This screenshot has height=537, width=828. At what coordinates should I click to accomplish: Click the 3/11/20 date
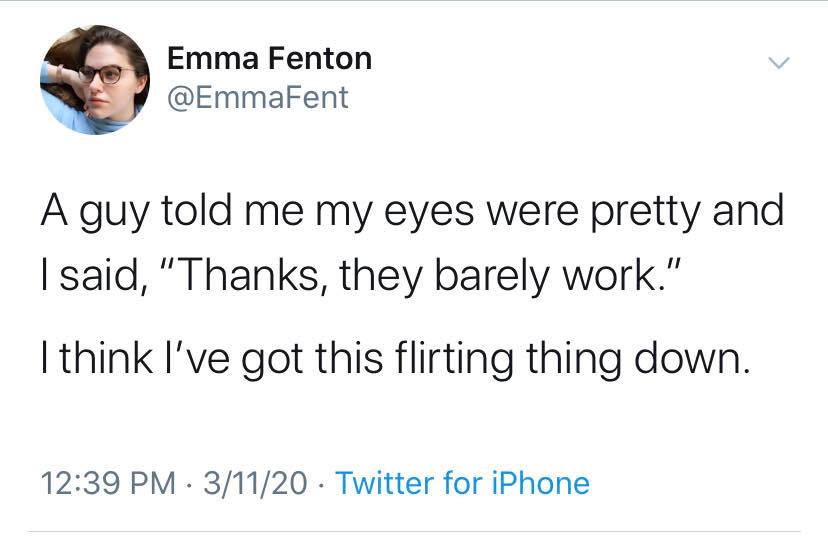click(x=255, y=483)
